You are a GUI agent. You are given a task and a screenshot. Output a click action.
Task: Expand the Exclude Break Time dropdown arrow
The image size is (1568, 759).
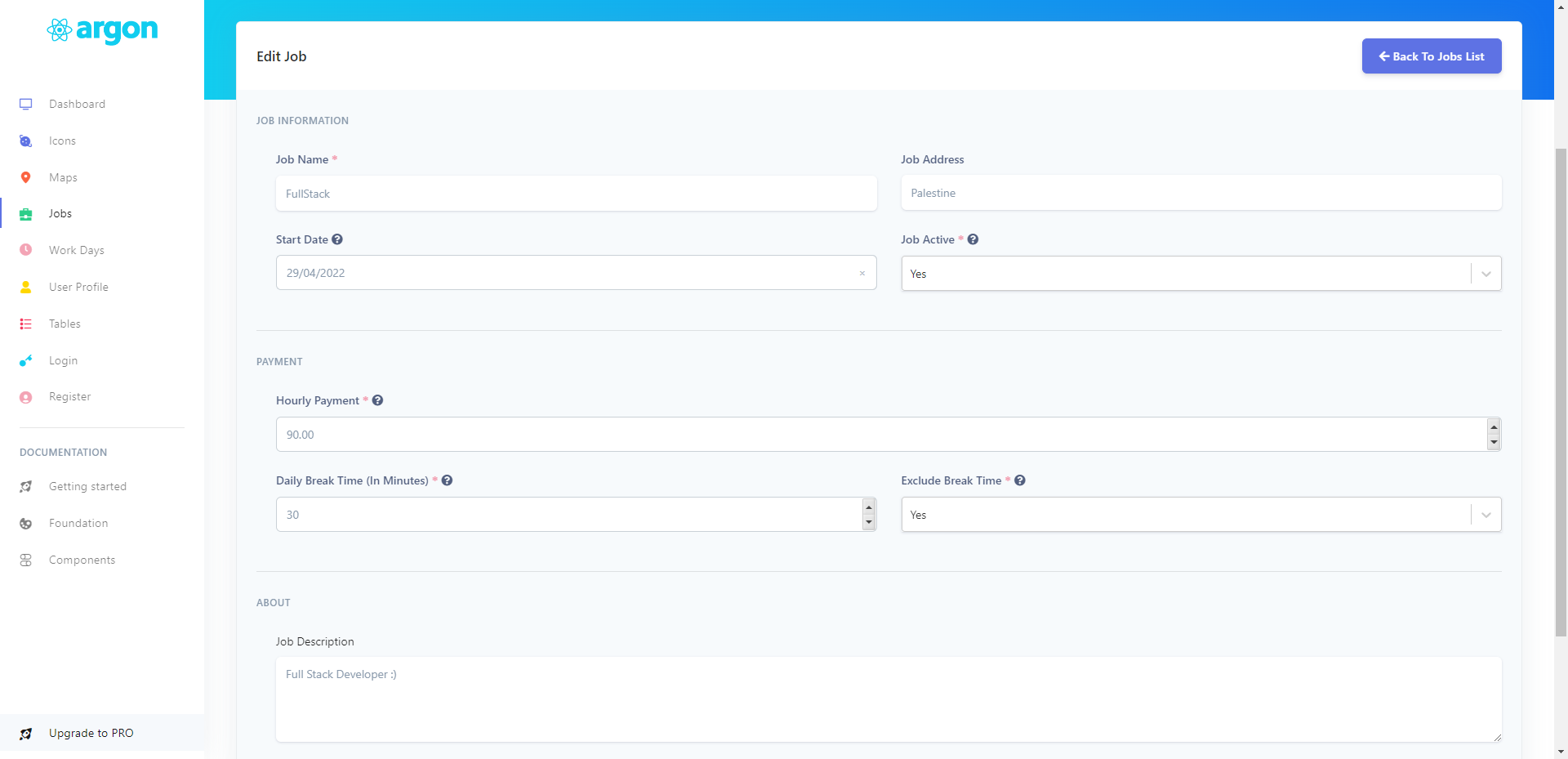[x=1486, y=515]
